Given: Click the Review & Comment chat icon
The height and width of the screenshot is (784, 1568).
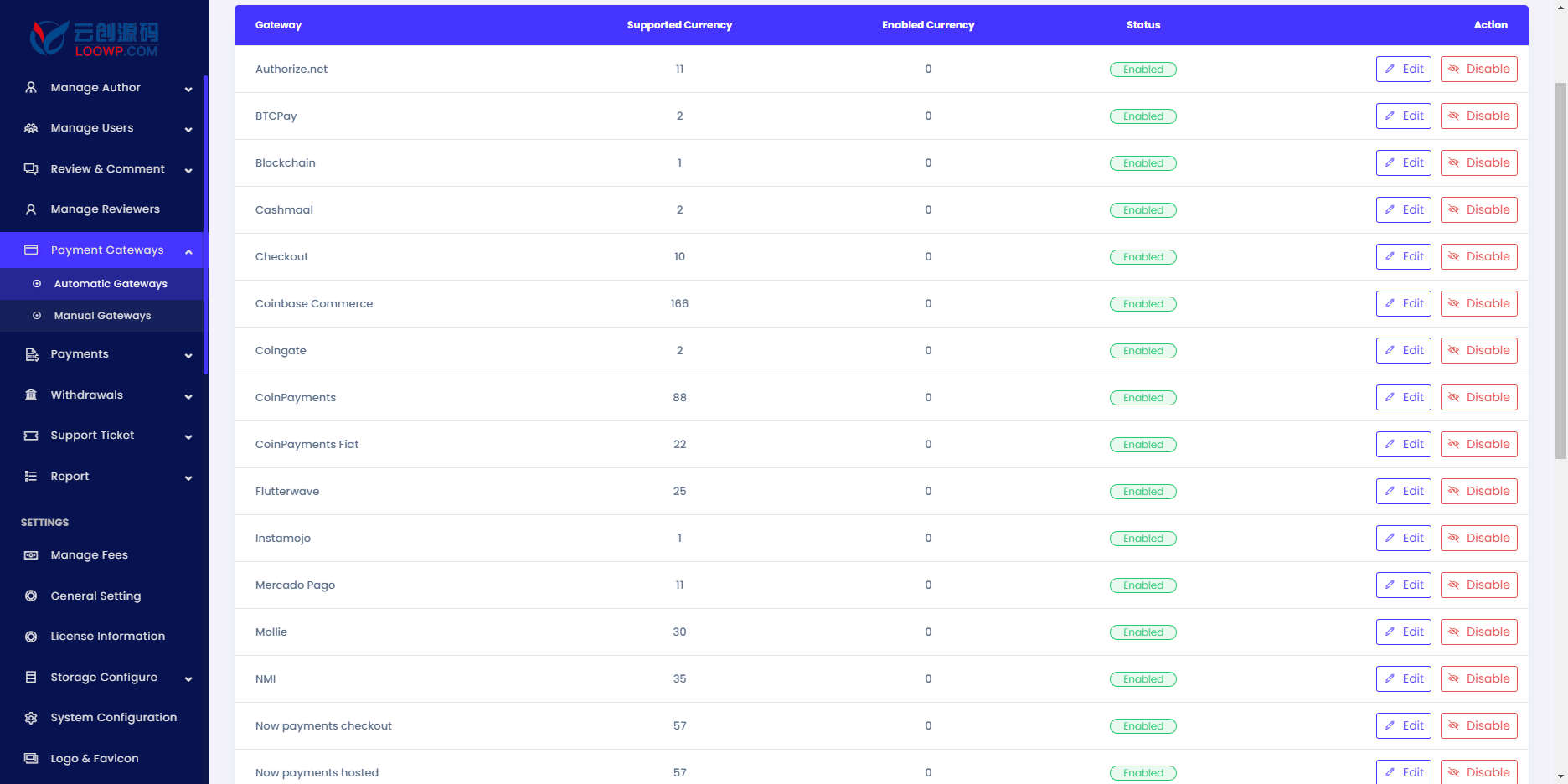Looking at the screenshot, I should 31,169.
